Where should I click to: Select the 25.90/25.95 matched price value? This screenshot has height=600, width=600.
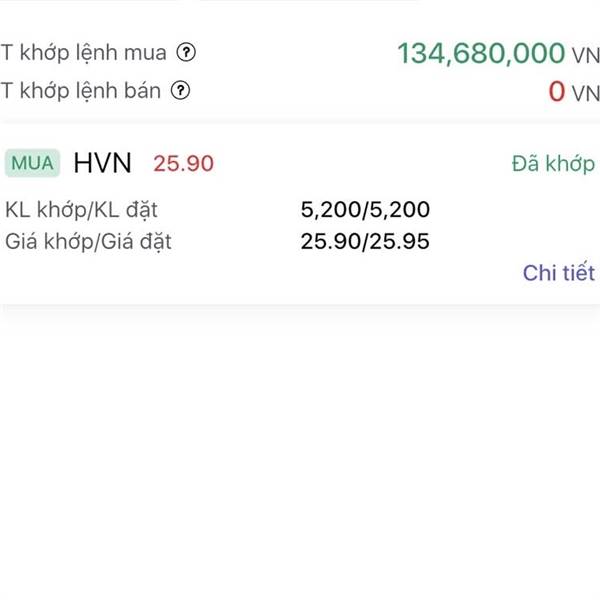[365, 241]
